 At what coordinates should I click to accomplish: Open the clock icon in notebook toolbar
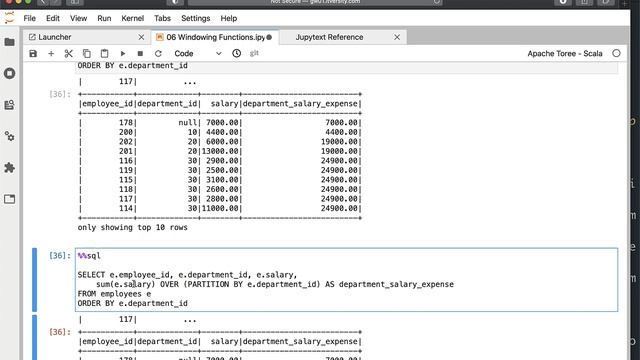[x=236, y=53]
